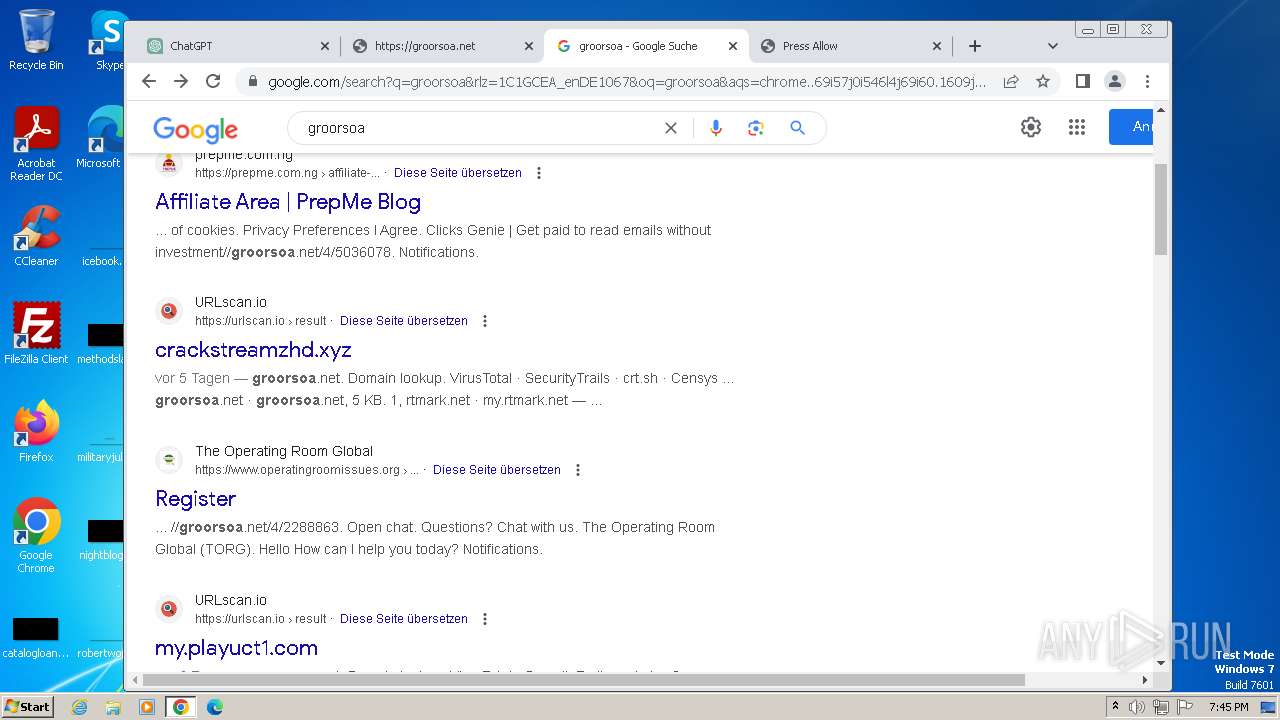This screenshot has width=1280, height=720.
Task: Select the groorsoa Google Suche tab
Action: pos(646,46)
